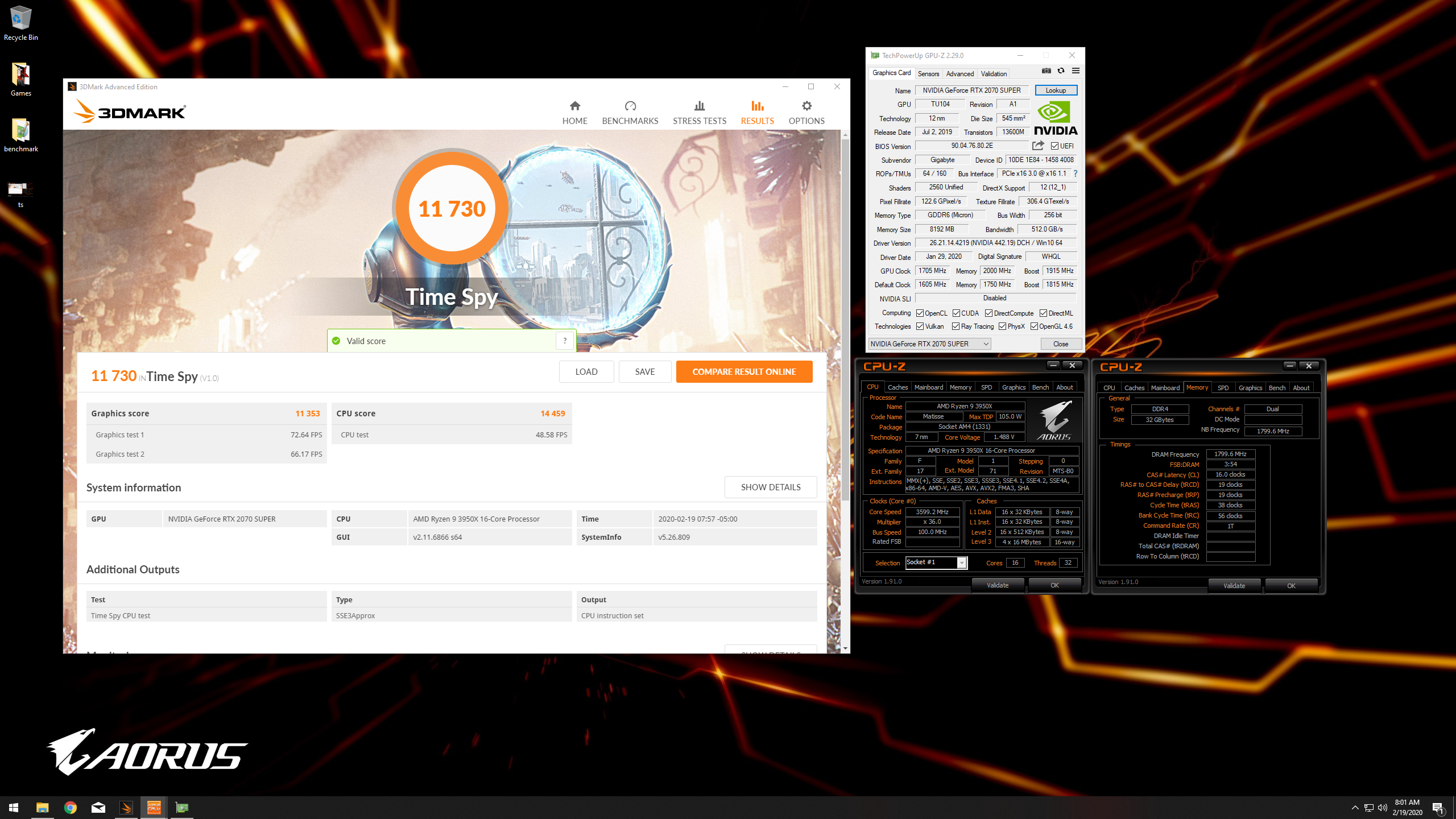Viewport: 1456px width, 819px height.
Task: Switch to GPU-Z taskbar icon
Action: 181,808
